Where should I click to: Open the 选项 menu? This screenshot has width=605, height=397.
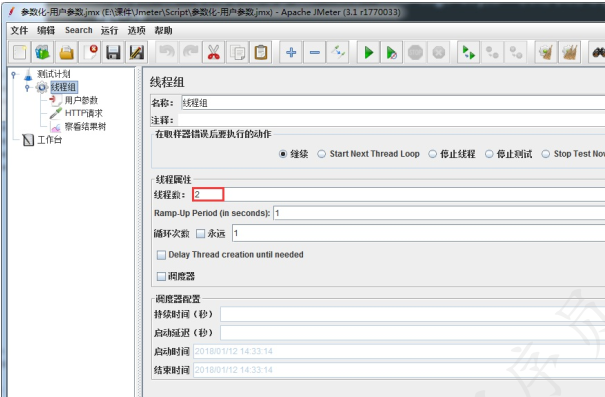(137, 30)
